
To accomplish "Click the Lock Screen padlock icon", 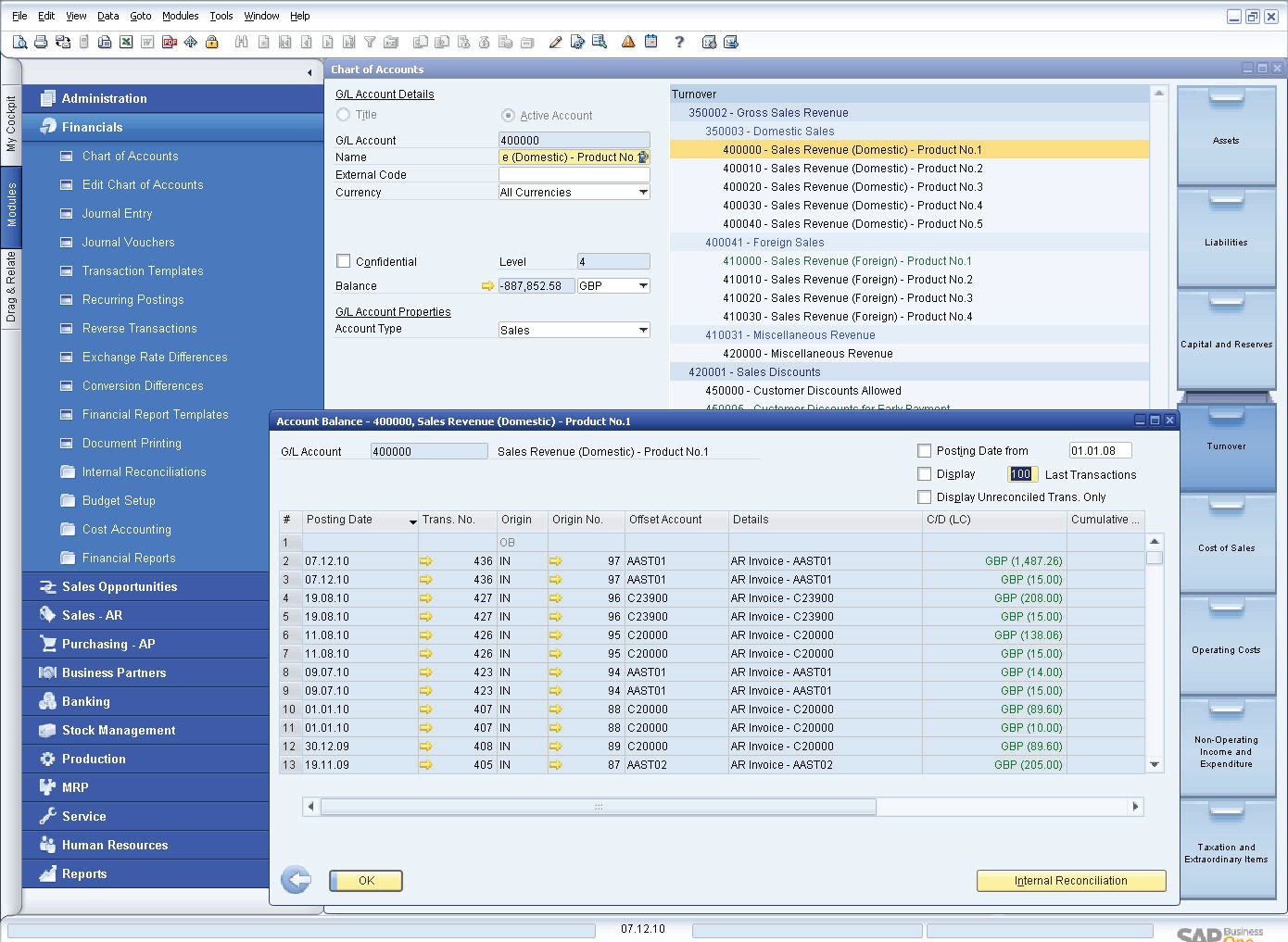I will (213, 42).
